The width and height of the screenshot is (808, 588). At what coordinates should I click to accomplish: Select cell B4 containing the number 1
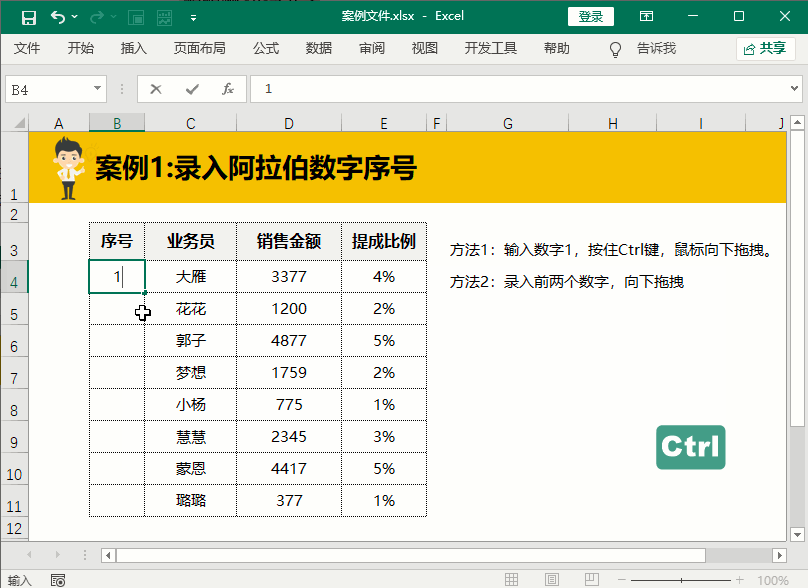[x=117, y=276]
